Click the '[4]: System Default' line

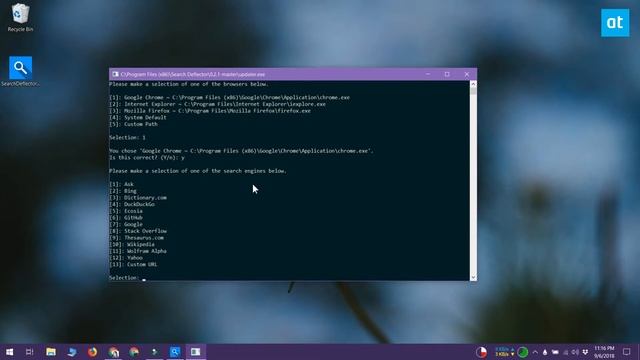click(x=138, y=118)
